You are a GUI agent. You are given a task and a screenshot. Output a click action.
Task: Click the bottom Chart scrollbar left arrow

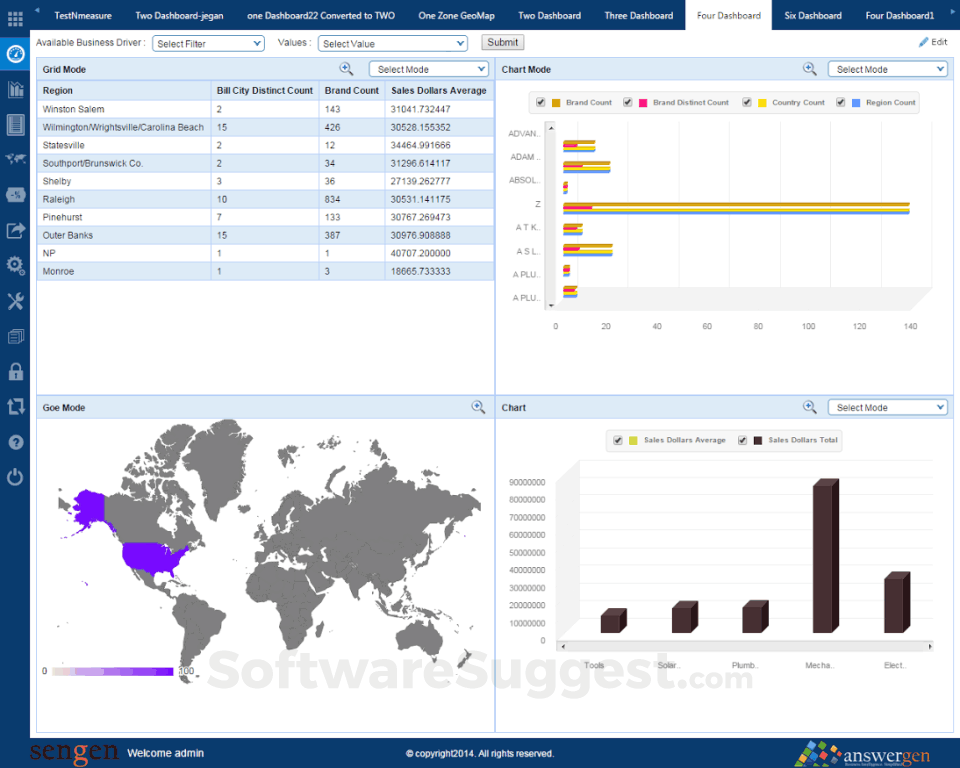point(563,646)
